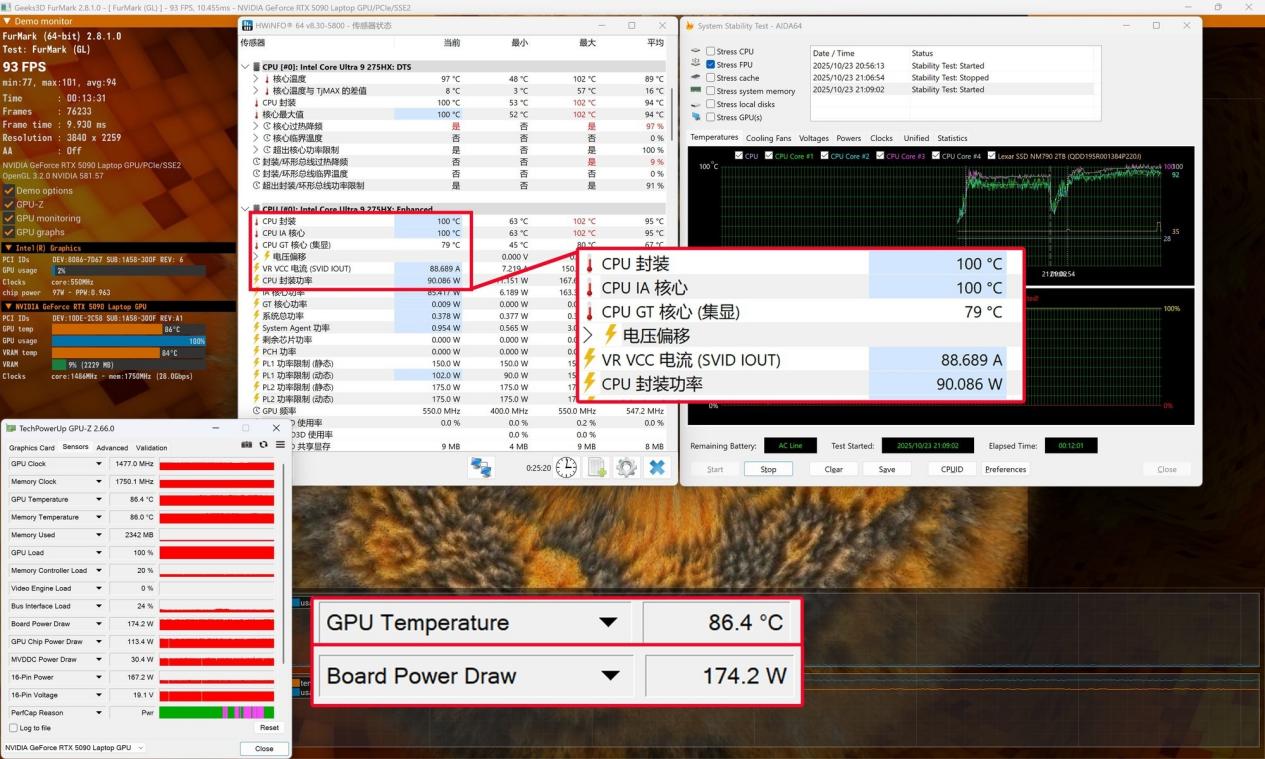Open HWiNFO sensor settings gear icon
The height and width of the screenshot is (759, 1265).
[626, 467]
